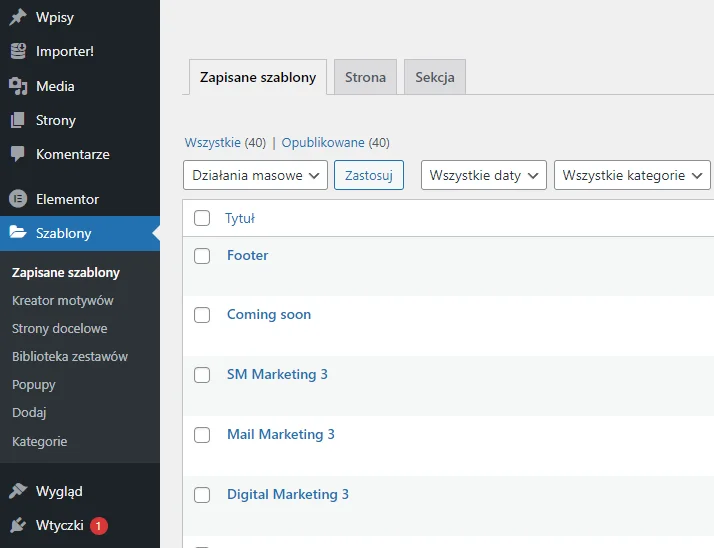Click the Szablony open folder icon
This screenshot has width=714, height=548.
pos(18,232)
